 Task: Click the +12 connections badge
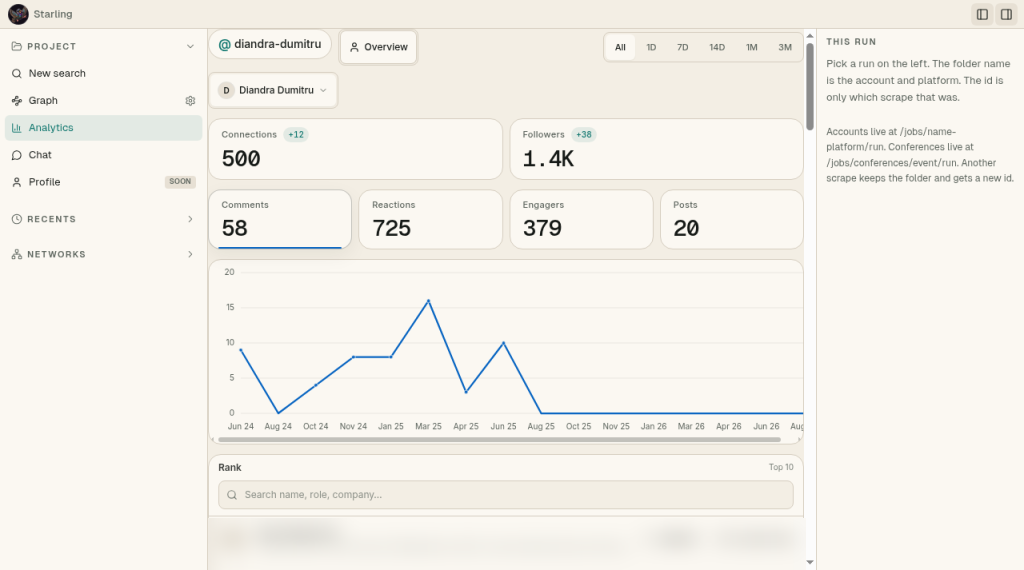(296, 135)
